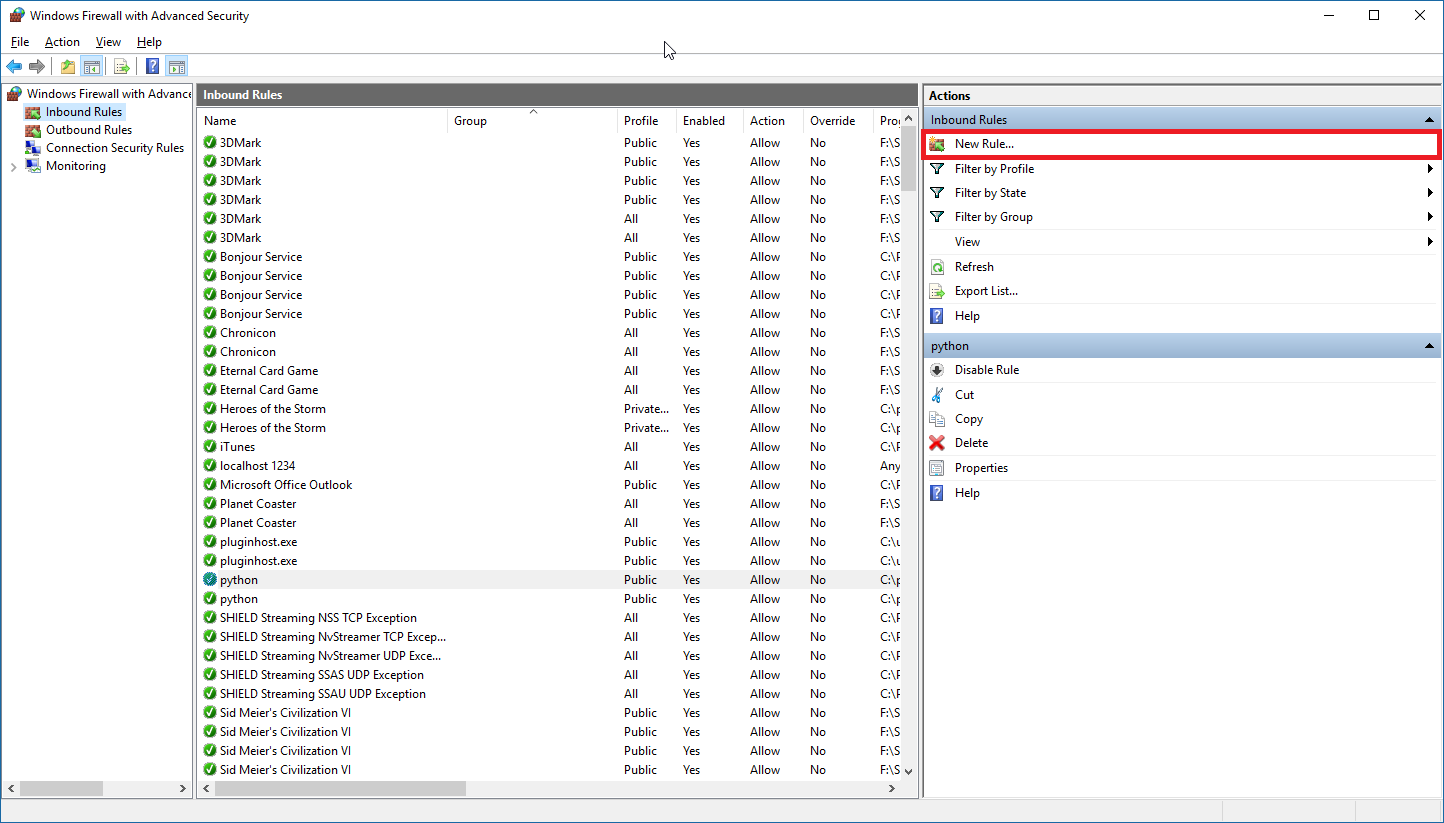The image size is (1444, 823).
Task: Open Filter by Profile submenu arrow
Action: pos(1431,169)
